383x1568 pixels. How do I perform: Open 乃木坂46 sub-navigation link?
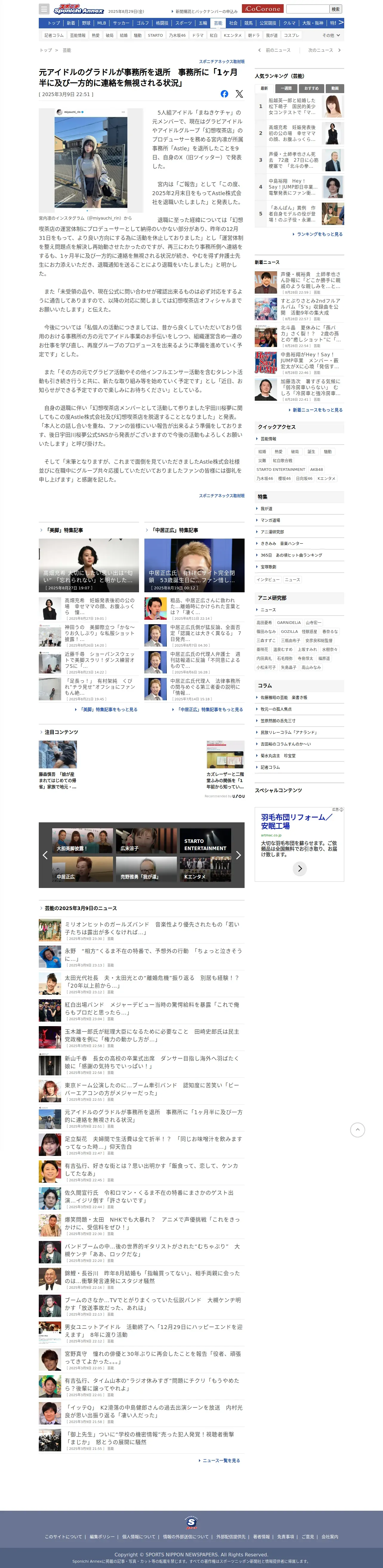178,35
